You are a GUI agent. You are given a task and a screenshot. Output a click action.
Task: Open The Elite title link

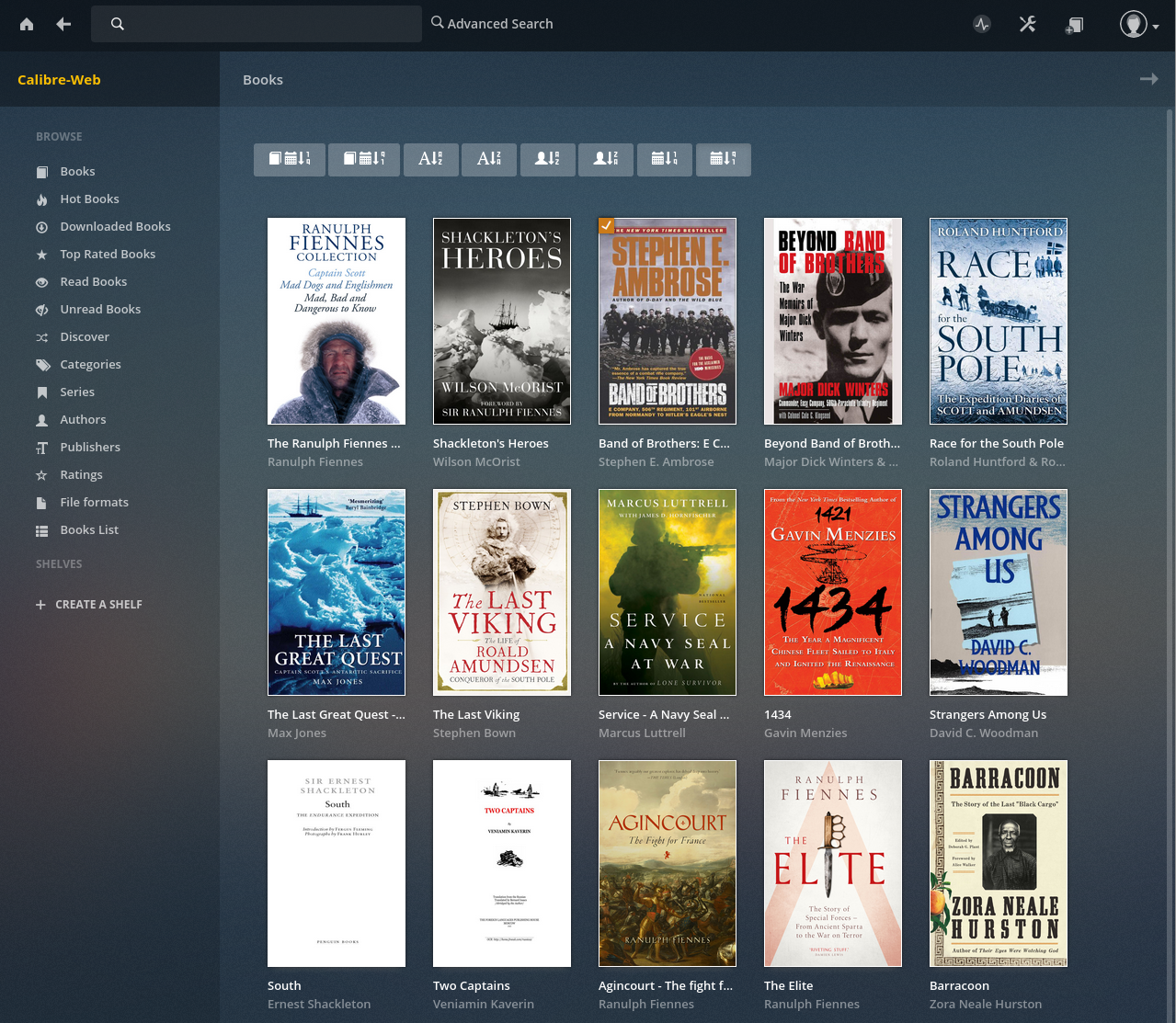(788, 985)
